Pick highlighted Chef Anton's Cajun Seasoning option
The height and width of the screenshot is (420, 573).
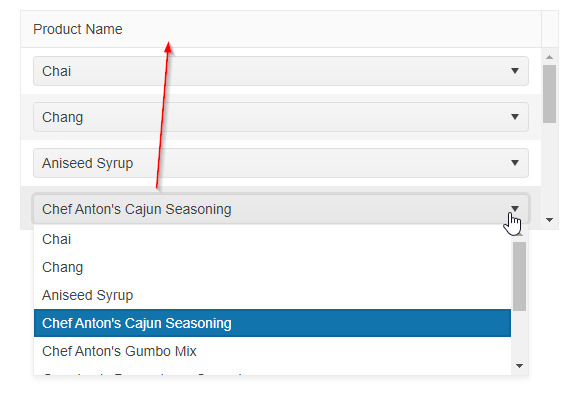tap(272, 323)
